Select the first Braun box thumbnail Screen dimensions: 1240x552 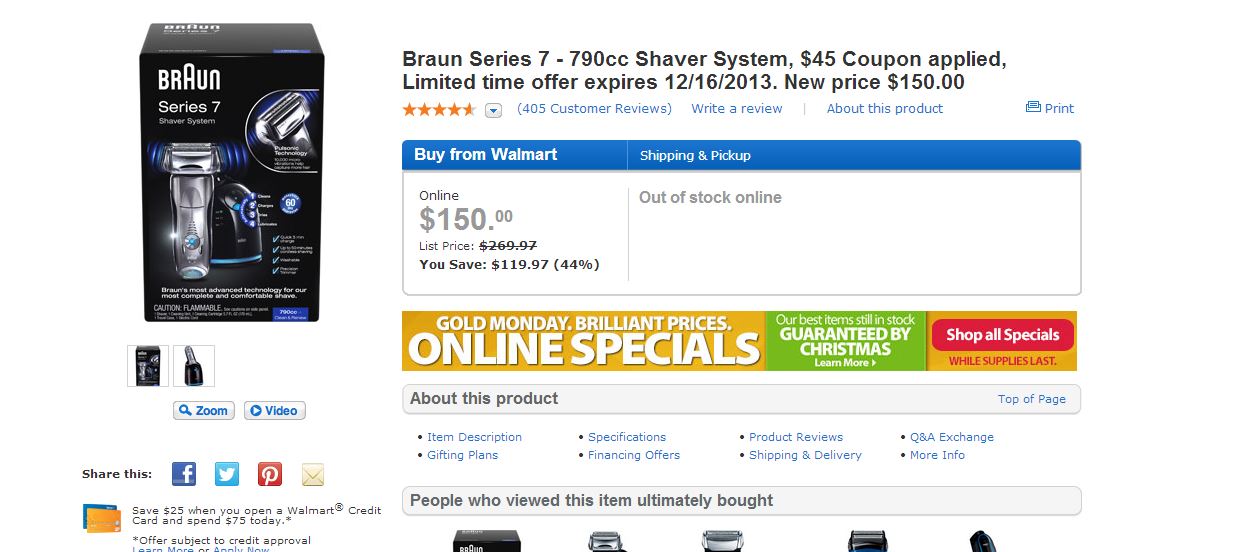coord(148,366)
